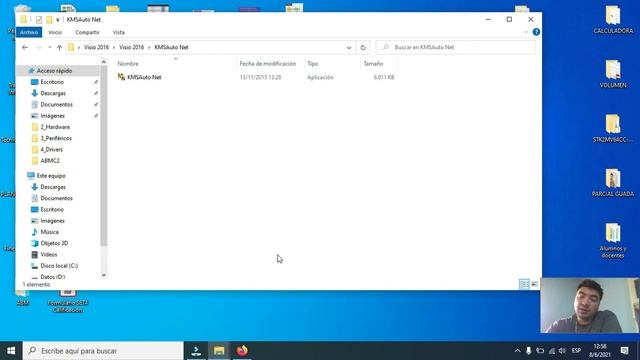The image size is (640, 360).
Task: Navigate to KMSAuto Net breadcrumb segment
Action: point(171,47)
